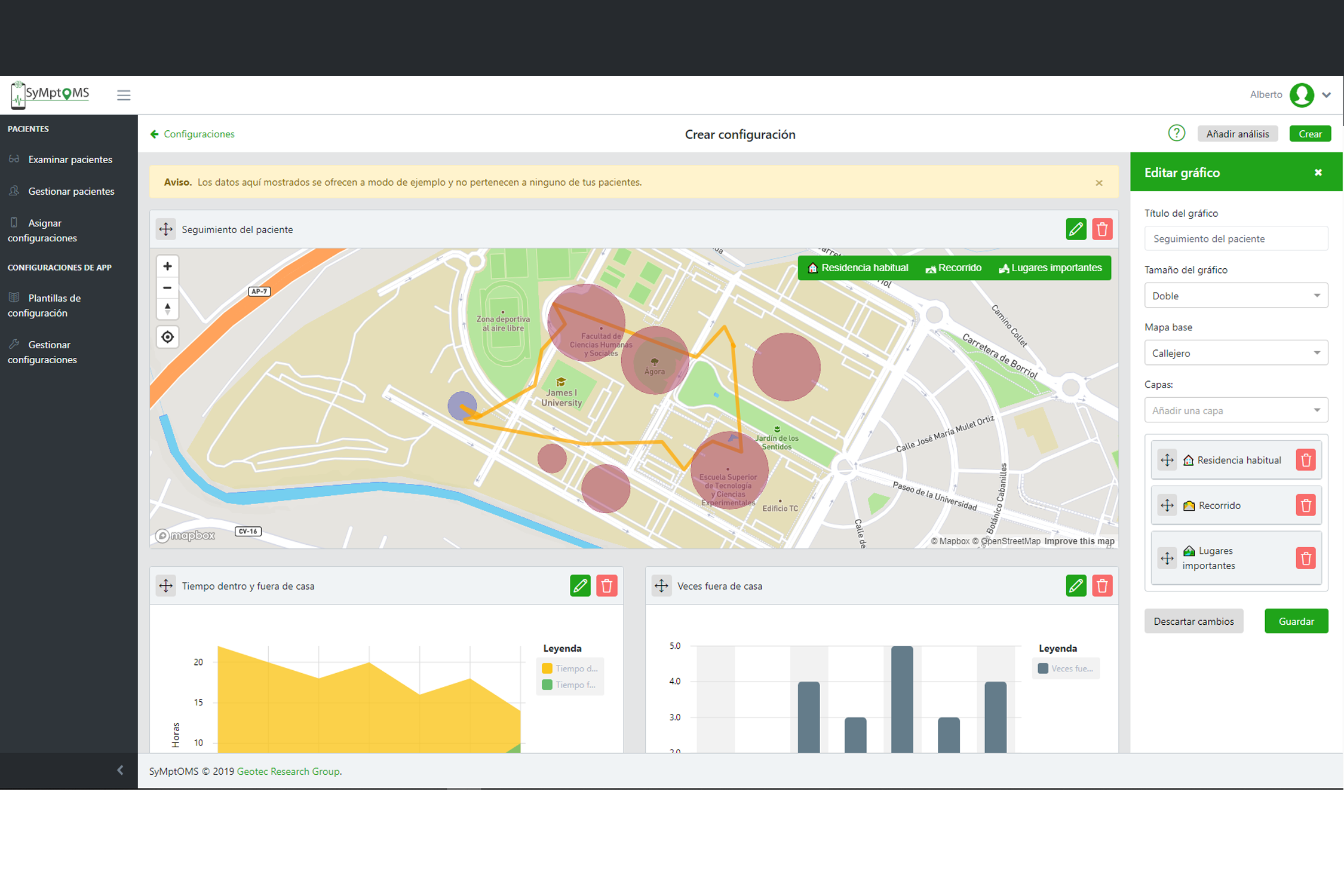Collapse the sidebar with the arrow
The width and height of the screenshot is (1344, 896).
click(x=120, y=771)
